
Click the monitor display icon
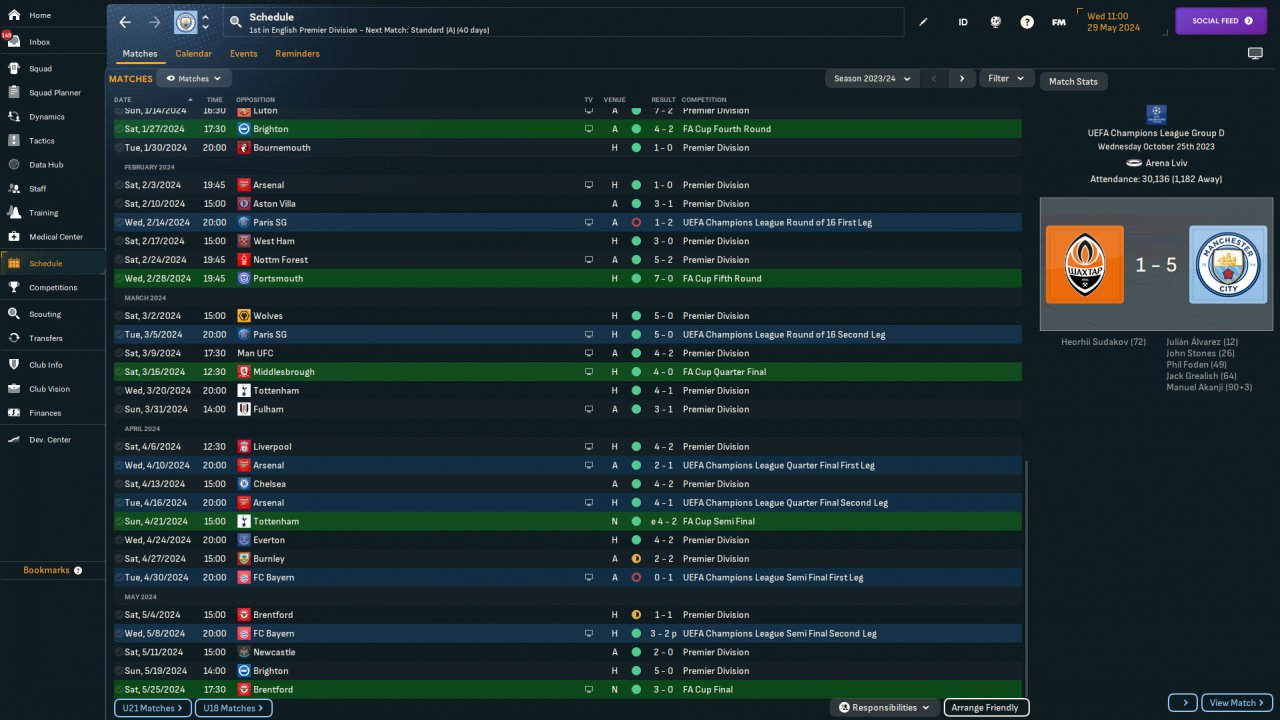(x=1255, y=53)
